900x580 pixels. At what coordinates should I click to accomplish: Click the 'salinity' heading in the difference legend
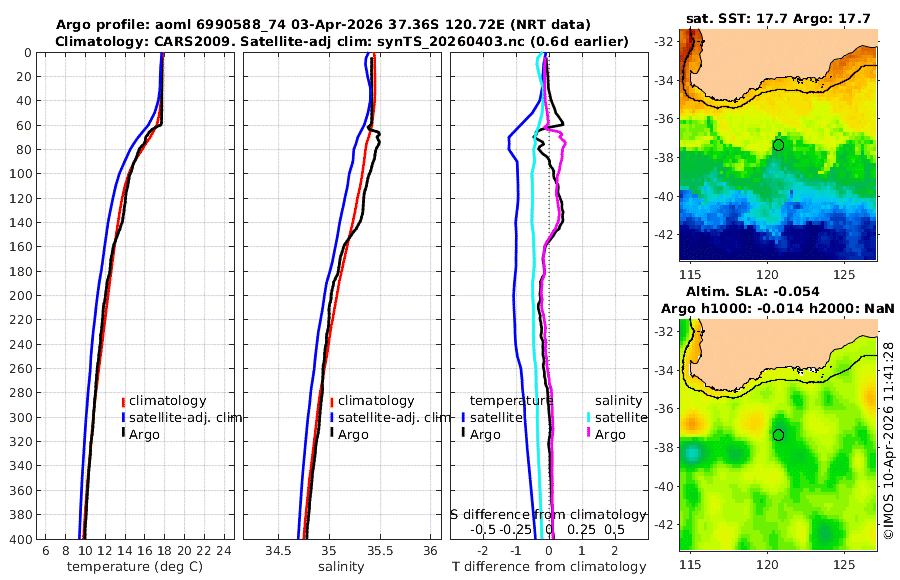click(618, 401)
